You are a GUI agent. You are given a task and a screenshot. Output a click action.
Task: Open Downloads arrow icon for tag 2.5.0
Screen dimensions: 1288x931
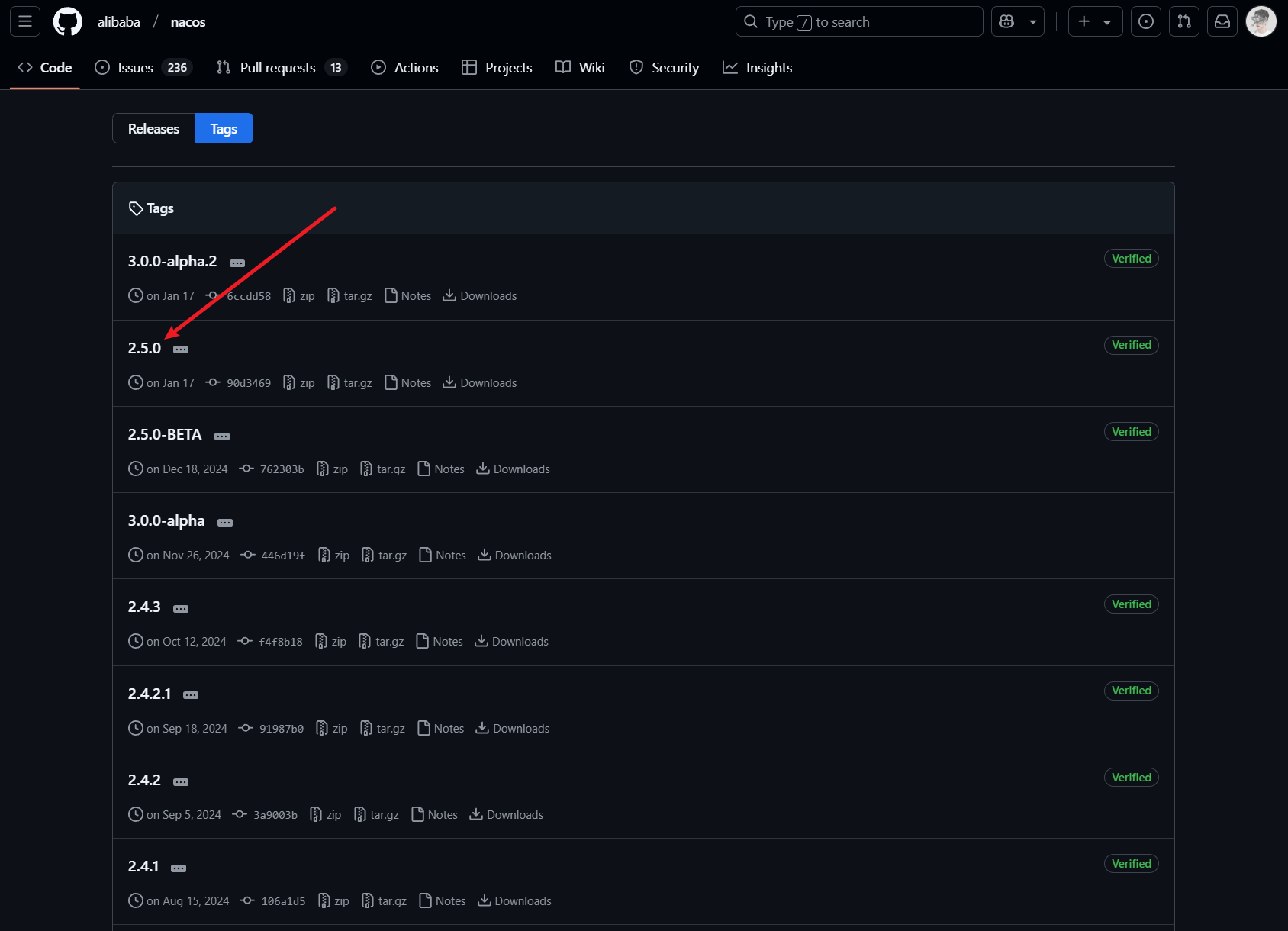point(450,382)
